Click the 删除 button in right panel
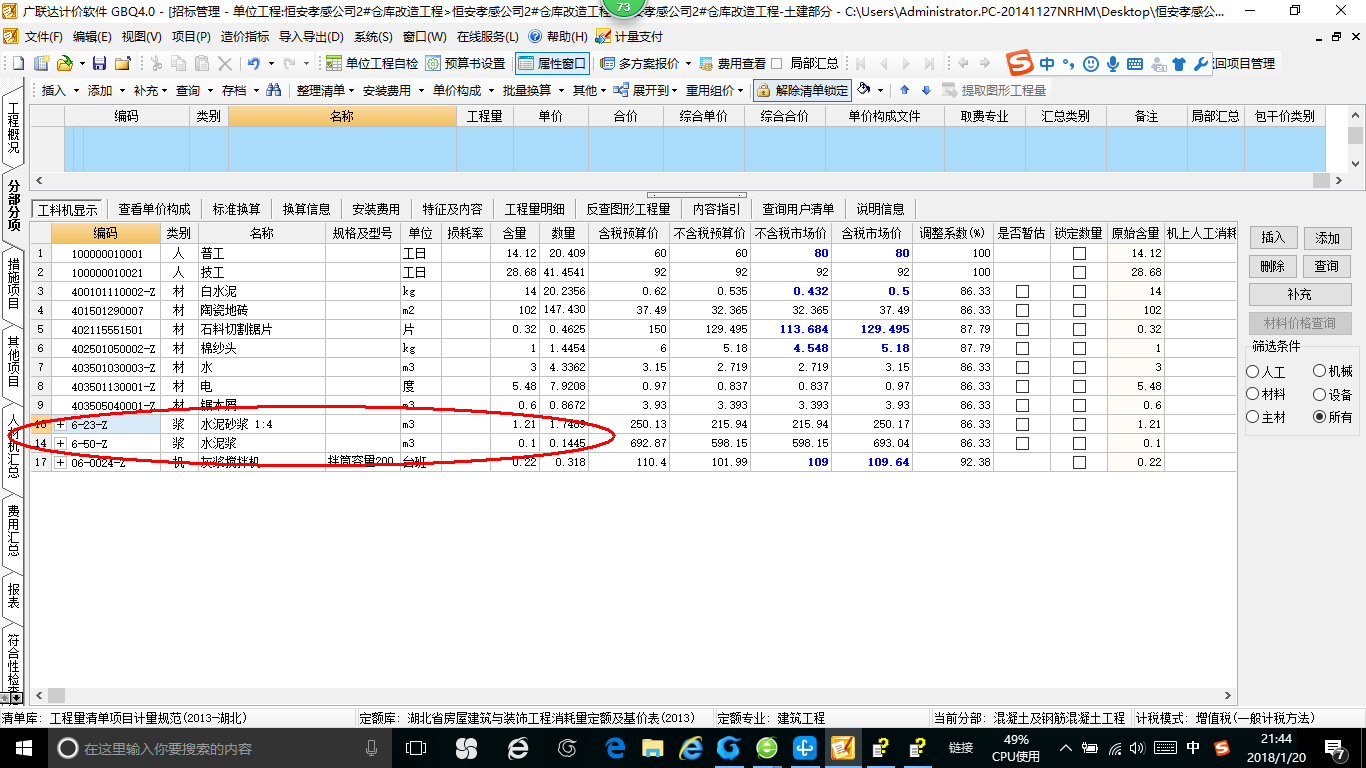 [x=1273, y=266]
